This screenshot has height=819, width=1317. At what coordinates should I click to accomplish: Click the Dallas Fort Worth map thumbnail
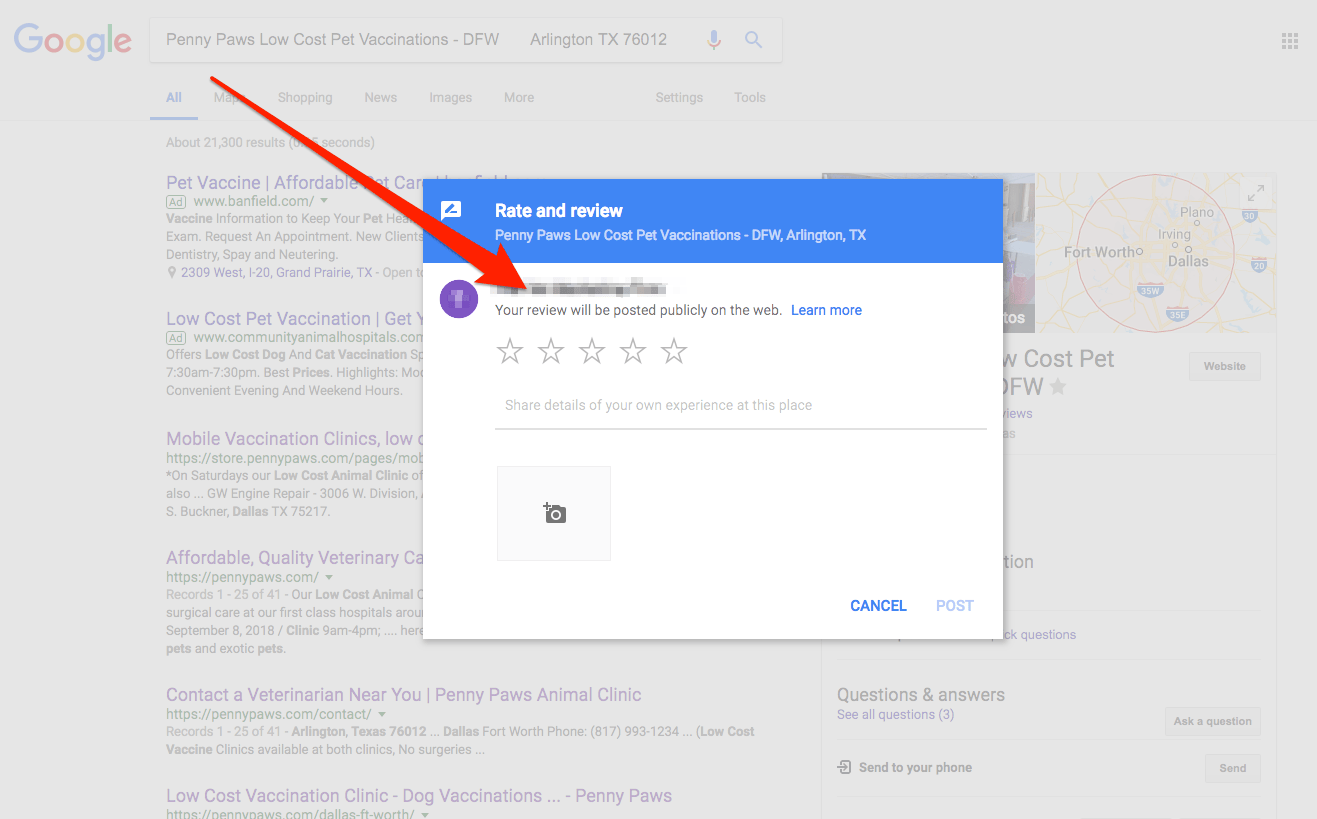[1155, 253]
